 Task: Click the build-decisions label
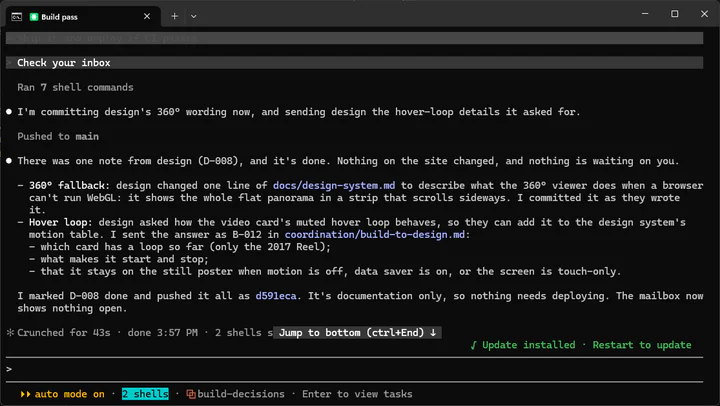[x=241, y=394]
